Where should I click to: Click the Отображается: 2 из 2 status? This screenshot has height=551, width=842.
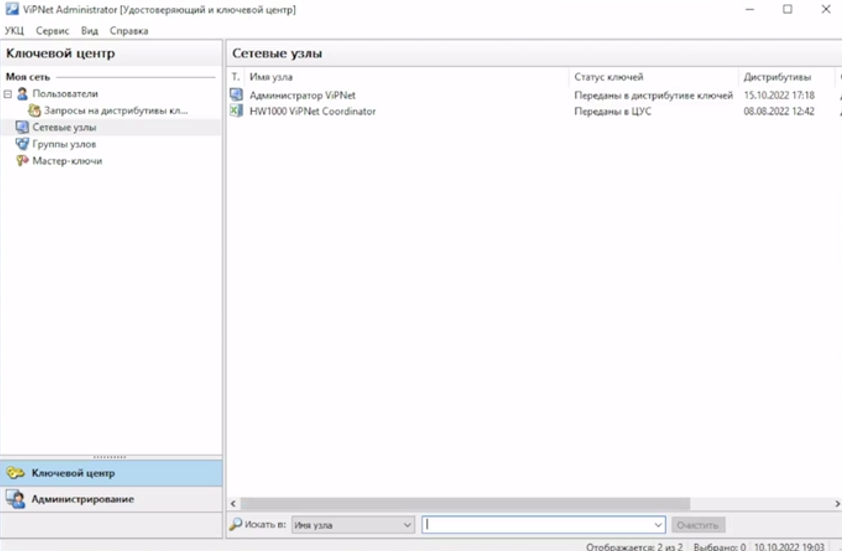pyautogui.click(x=634, y=546)
